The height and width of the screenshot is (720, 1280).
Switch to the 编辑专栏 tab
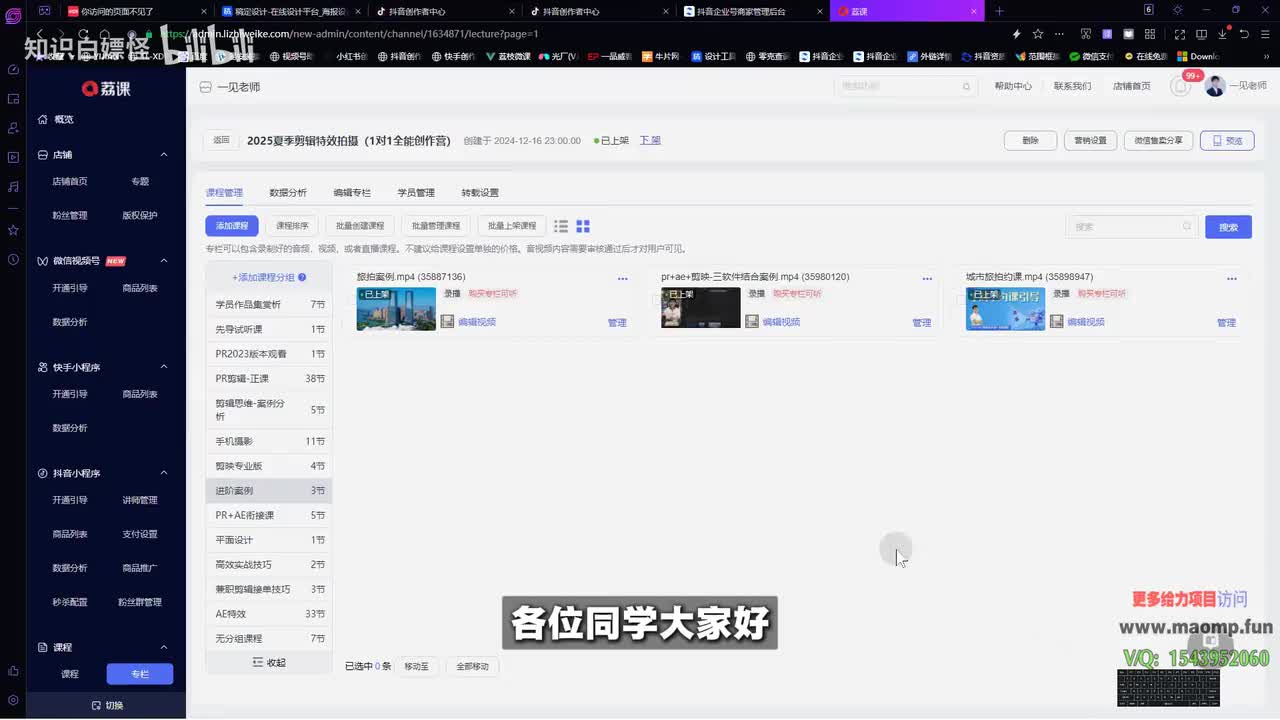pos(352,192)
